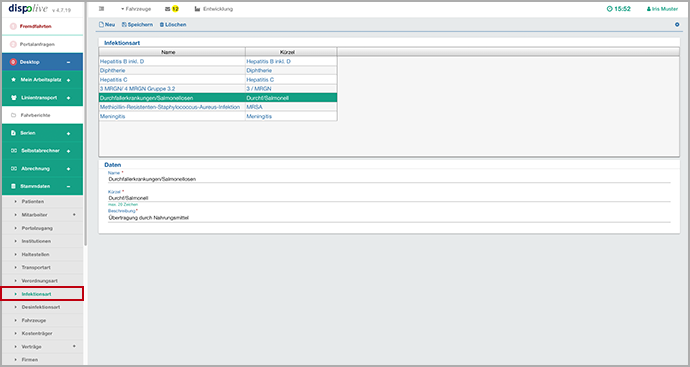Save entry with Speichern button
The width and height of the screenshot is (690, 367).
(137, 25)
